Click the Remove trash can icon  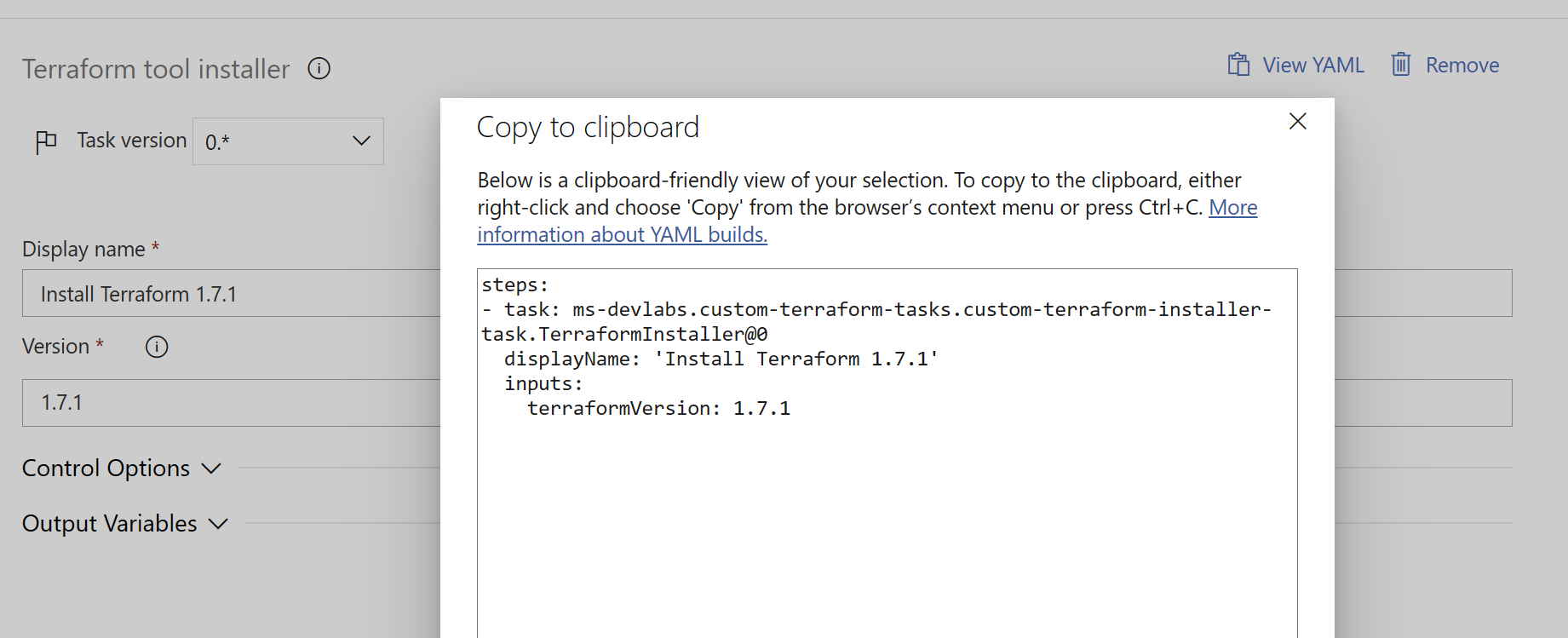pyautogui.click(x=1401, y=65)
